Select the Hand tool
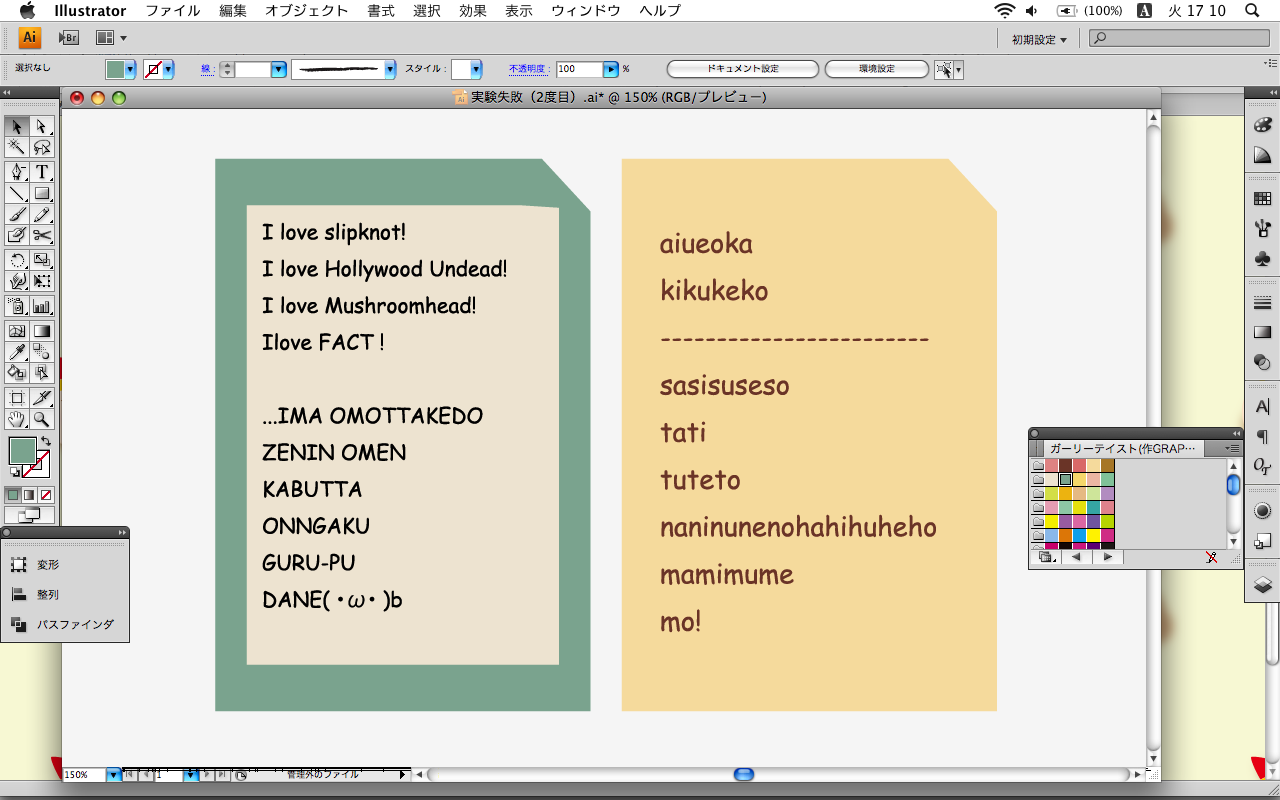The height and width of the screenshot is (800, 1280). pyautogui.click(x=17, y=419)
